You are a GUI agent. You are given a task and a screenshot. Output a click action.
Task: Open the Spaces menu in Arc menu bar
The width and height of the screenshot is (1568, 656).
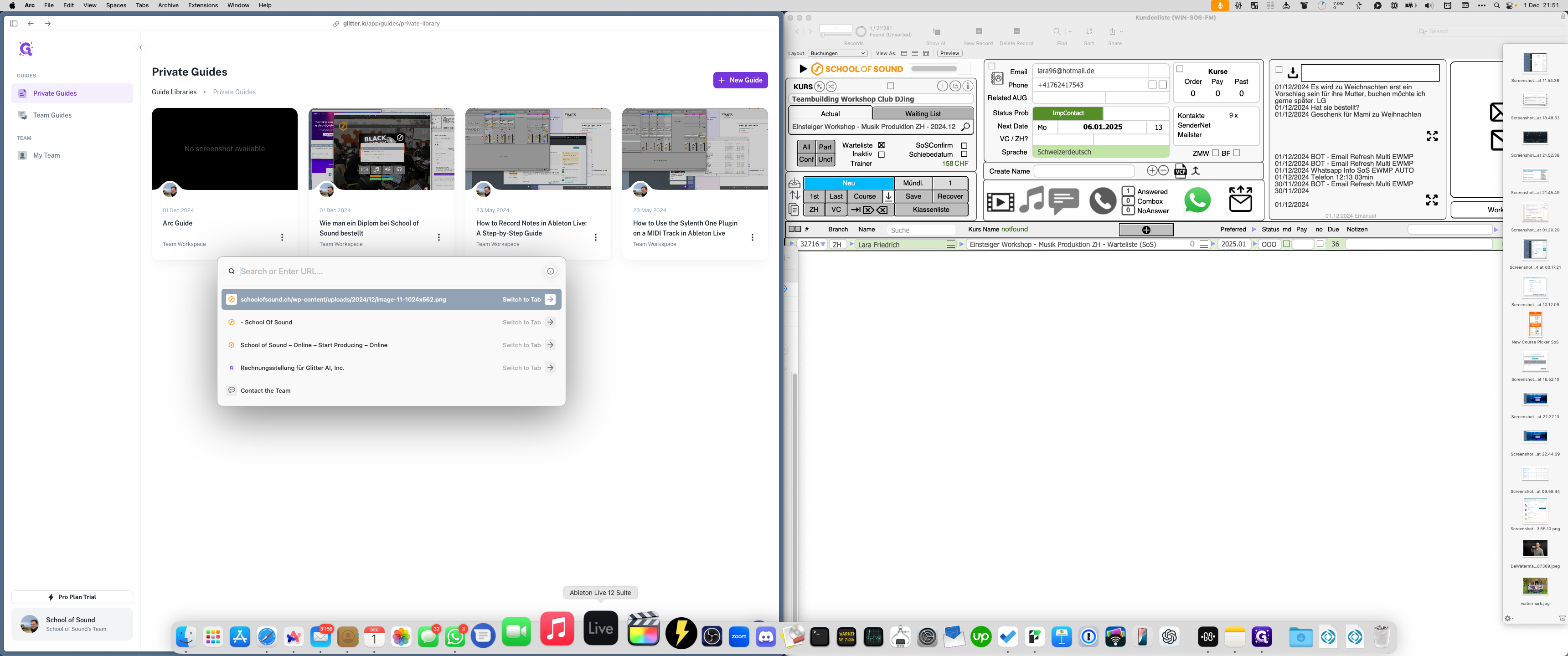[116, 5]
